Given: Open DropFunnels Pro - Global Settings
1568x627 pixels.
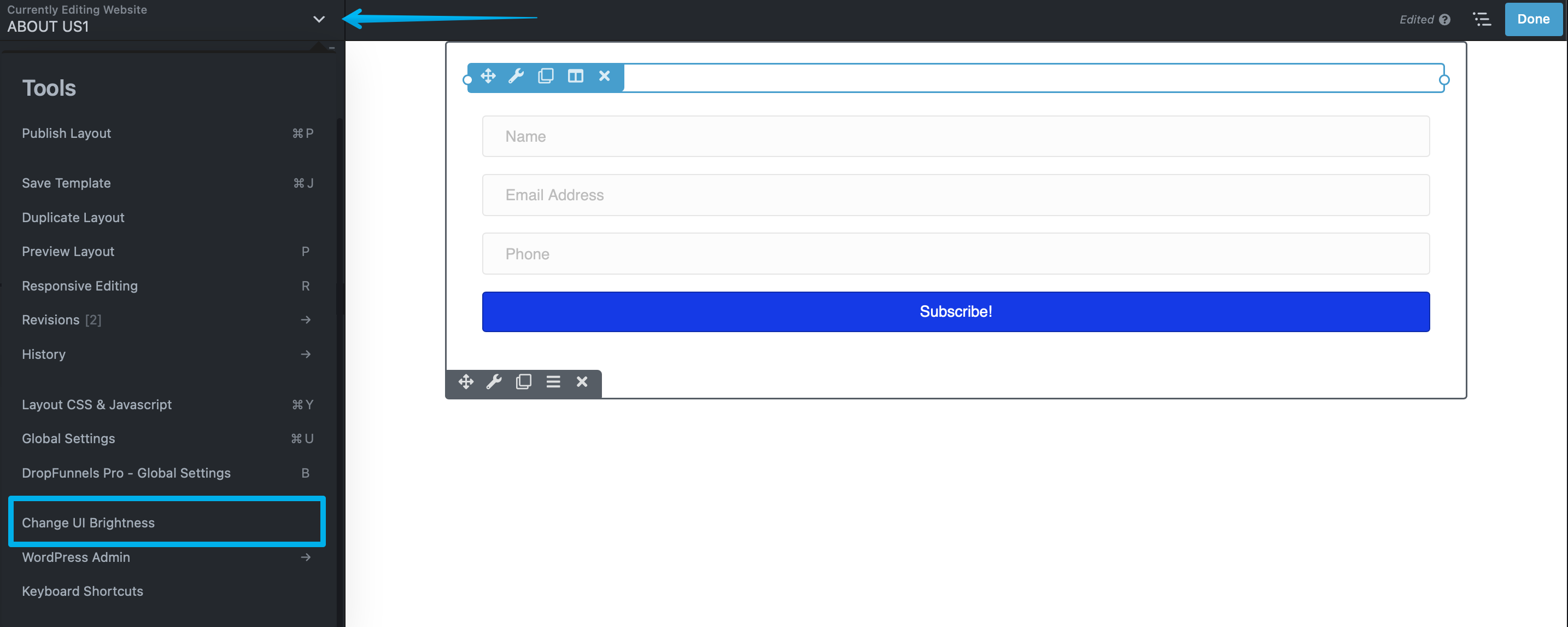Looking at the screenshot, I should [167, 473].
